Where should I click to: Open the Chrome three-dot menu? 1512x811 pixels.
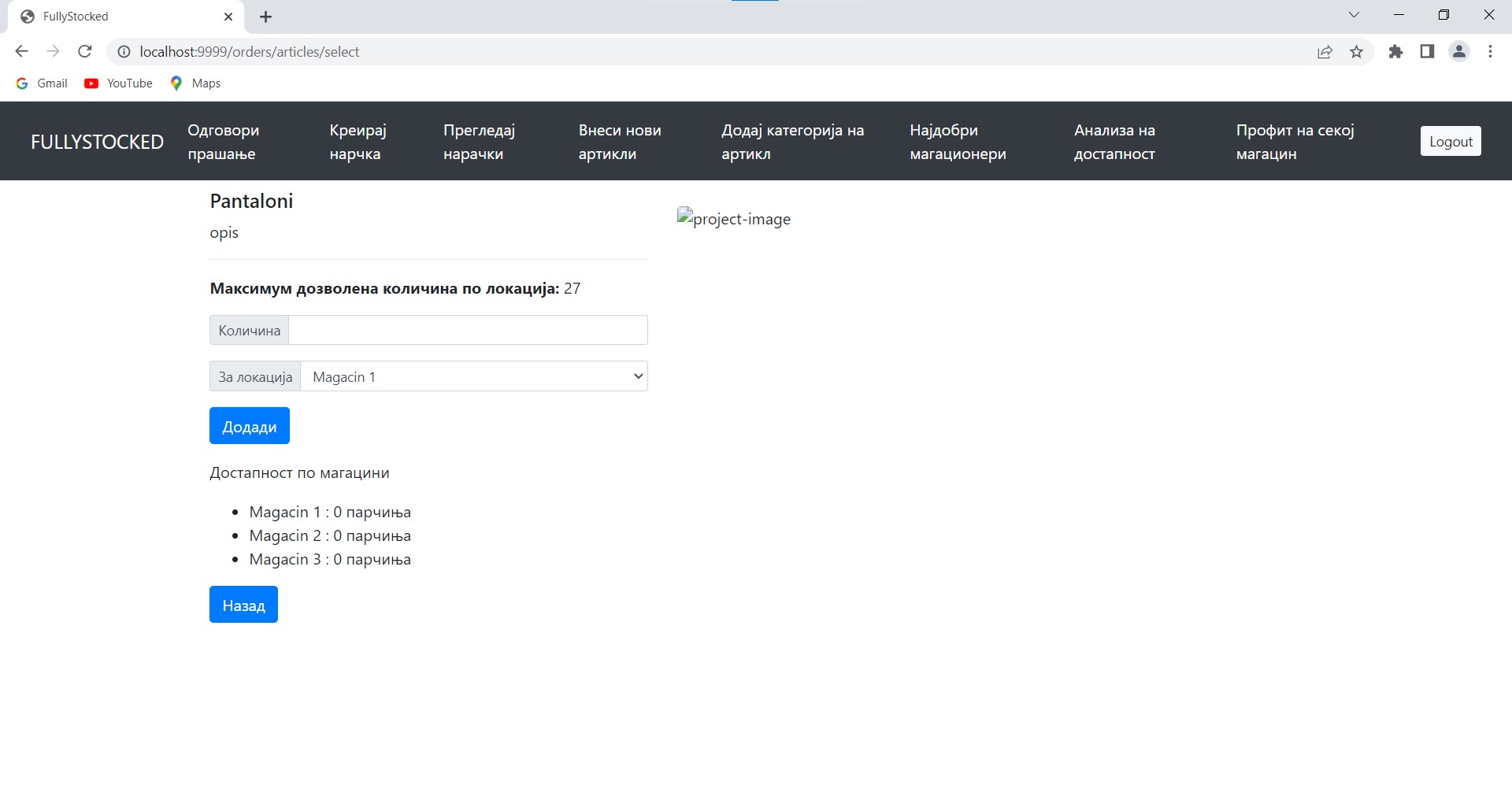pos(1490,52)
